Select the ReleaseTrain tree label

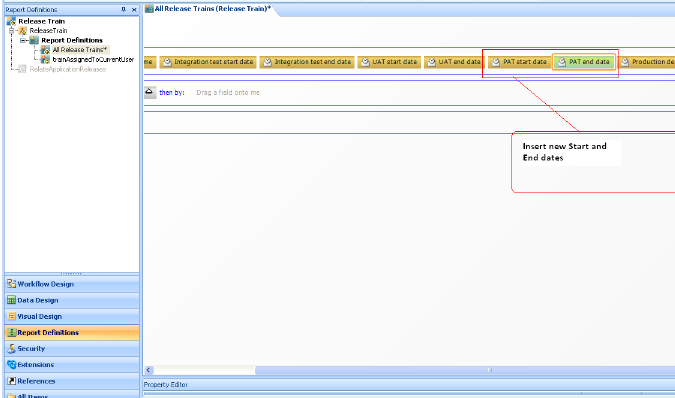(48, 31)
